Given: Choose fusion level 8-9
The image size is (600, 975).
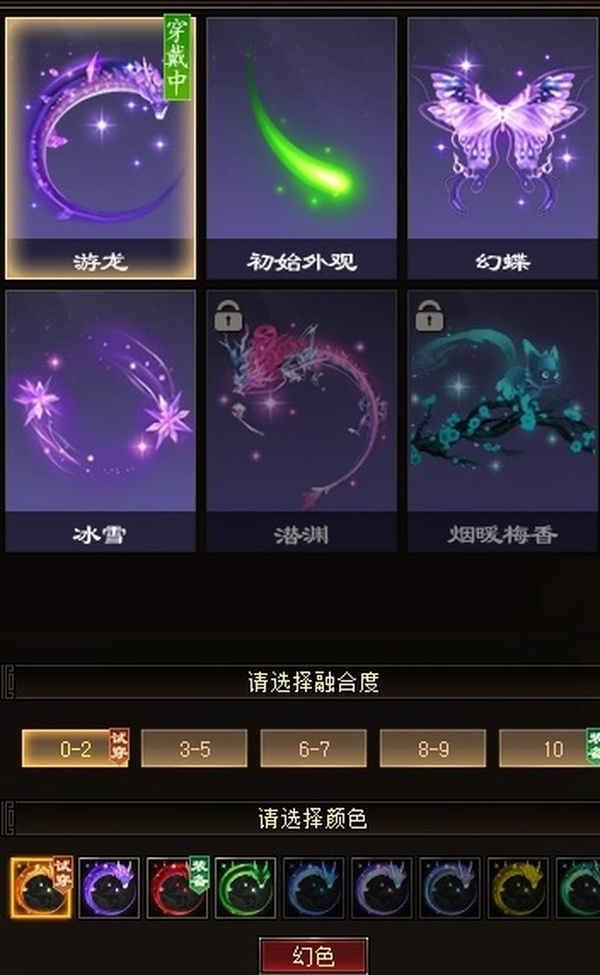Looking at the screenshot, I should pos(433,749).
